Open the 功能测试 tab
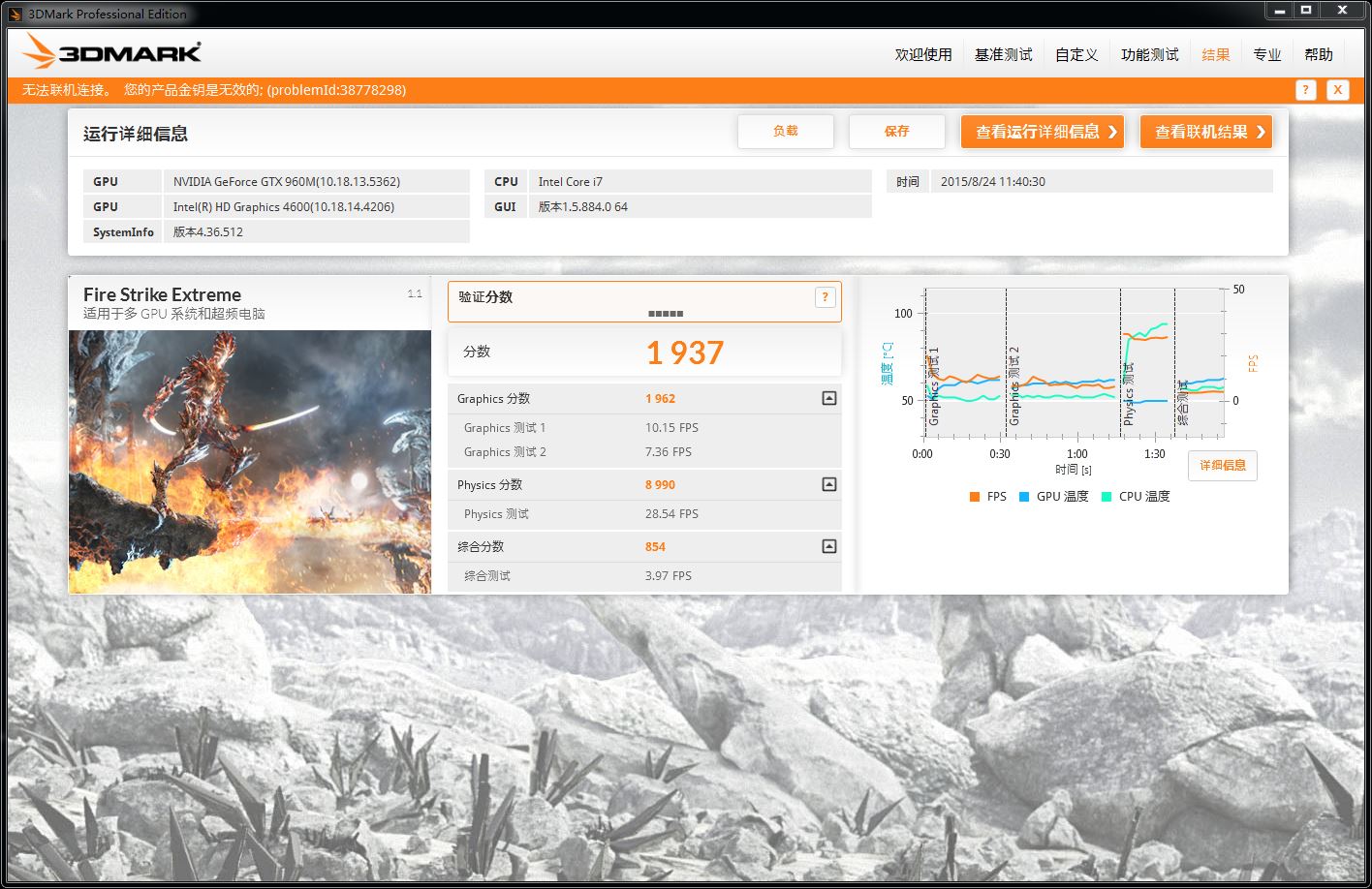This screenshot has width=1372, height=889. pos(1150,54)
